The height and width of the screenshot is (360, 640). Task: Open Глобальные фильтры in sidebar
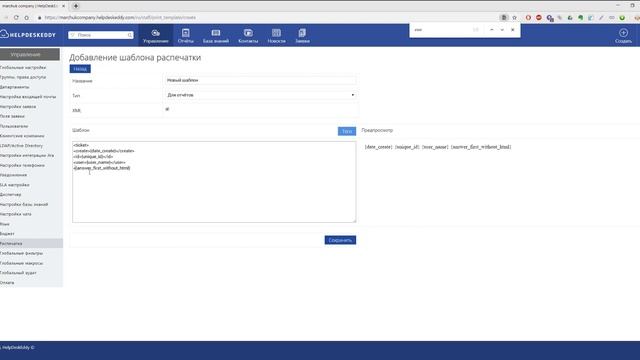[22, 253]
